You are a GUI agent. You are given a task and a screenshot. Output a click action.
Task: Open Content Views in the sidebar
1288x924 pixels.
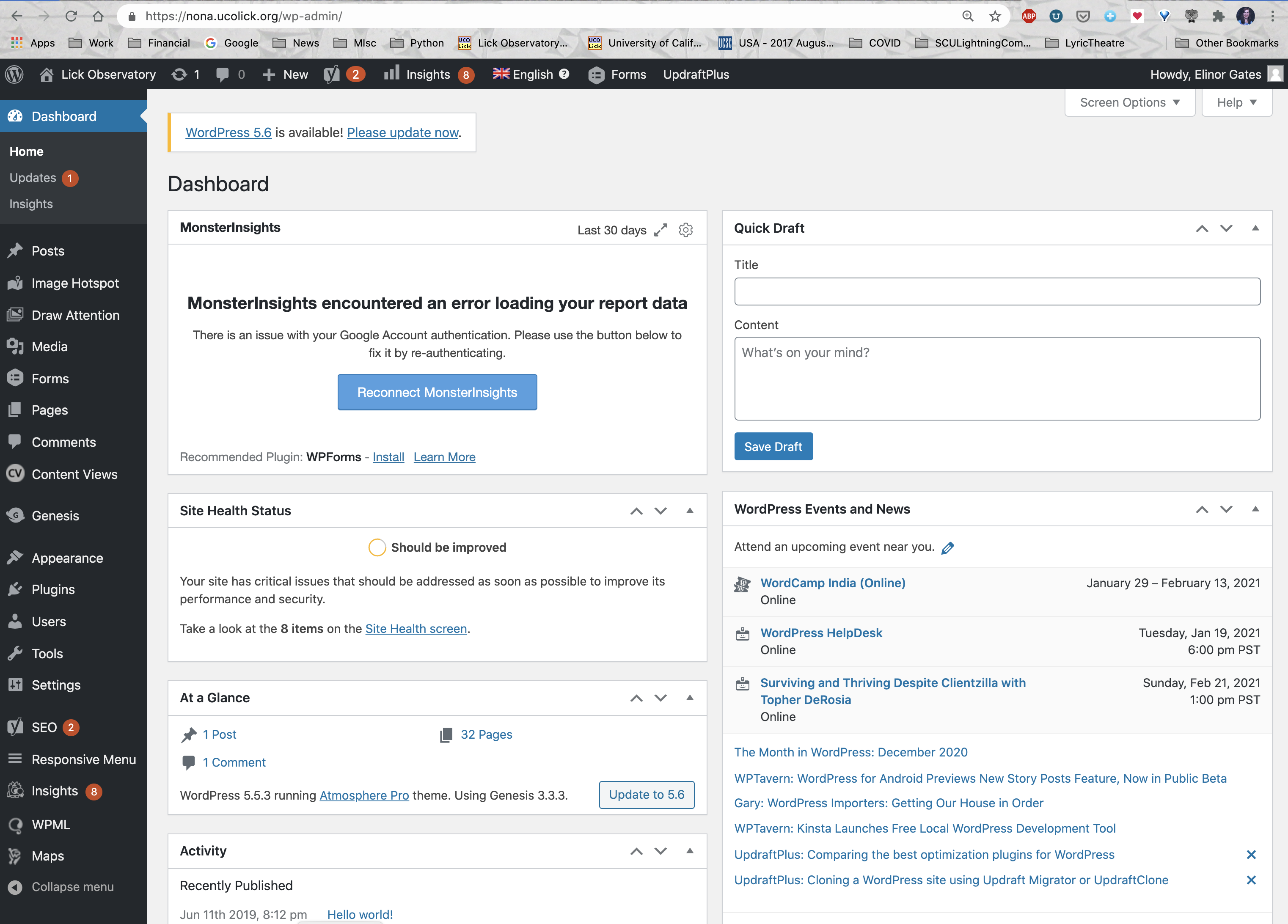[74, 474]
